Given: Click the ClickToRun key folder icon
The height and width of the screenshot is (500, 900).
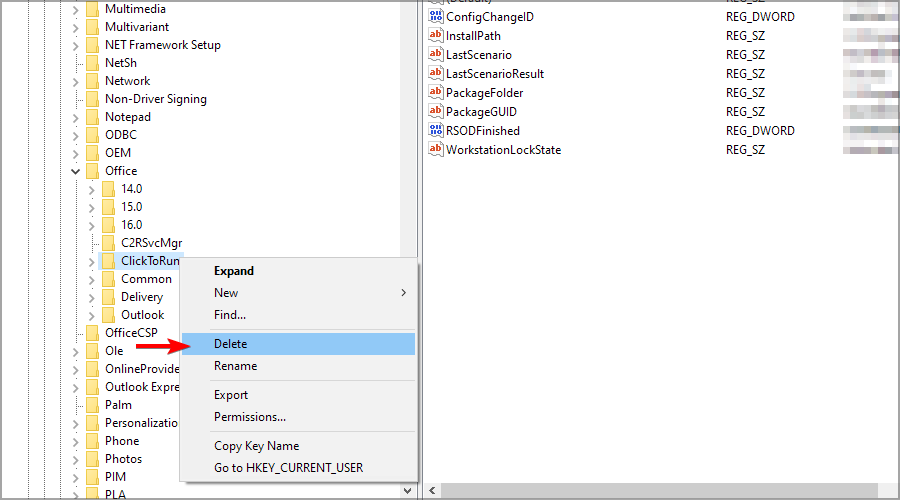Looking at the screenshot, I should pos(108,261).
